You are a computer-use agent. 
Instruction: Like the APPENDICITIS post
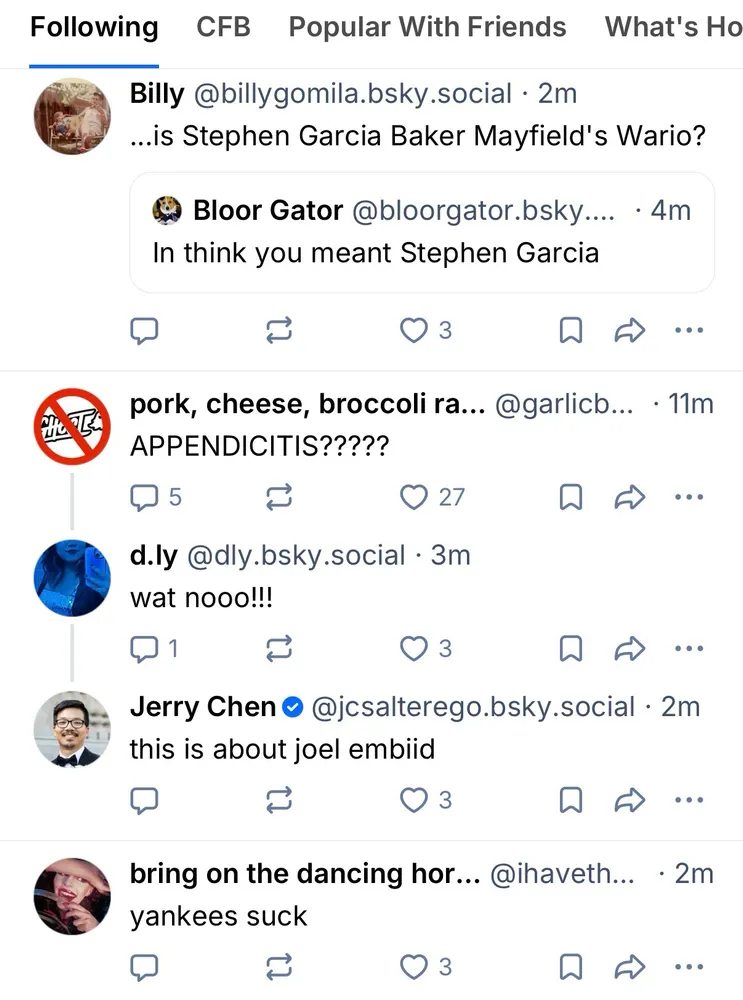(x=414, y=497)
